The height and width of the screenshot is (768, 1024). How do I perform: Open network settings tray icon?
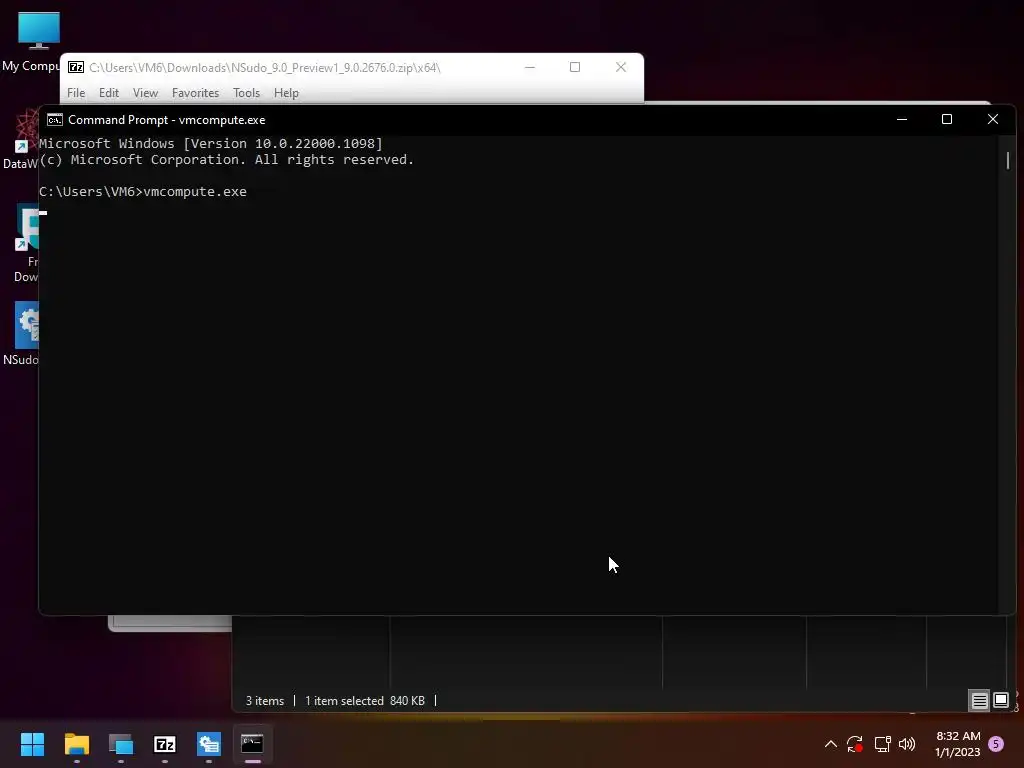(882, 744)
